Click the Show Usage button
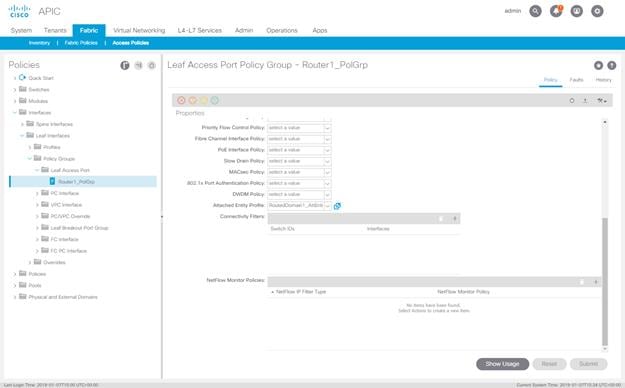Screen dimensions: 625x388 503,364
